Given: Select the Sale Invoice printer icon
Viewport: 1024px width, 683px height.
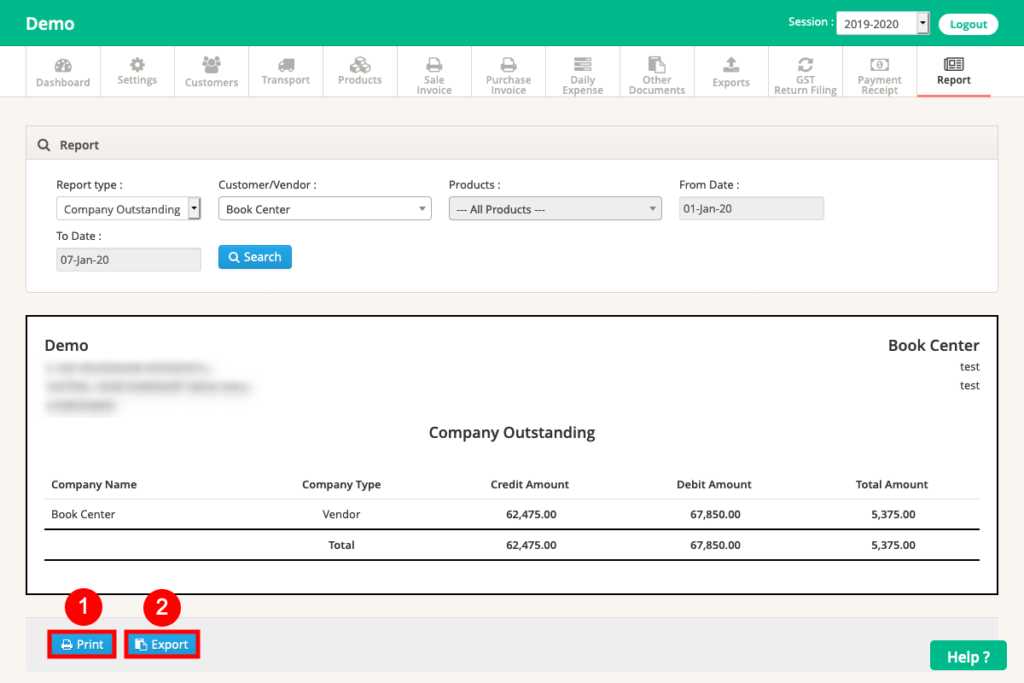Looking at the screenshot, I should click(x=434, y=70).
